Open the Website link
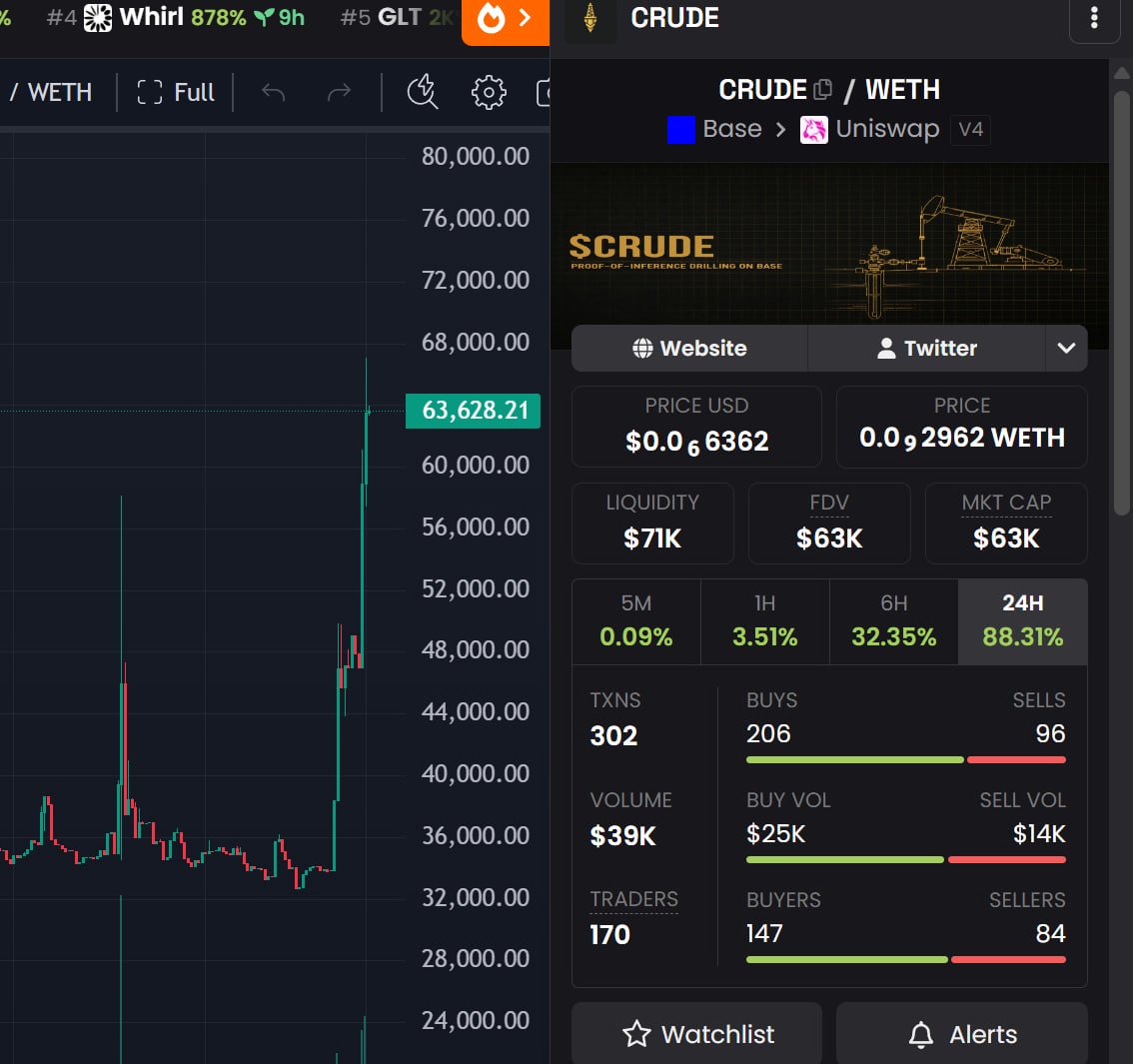This screenshot has height=1064, width=1133. (689, 348)
